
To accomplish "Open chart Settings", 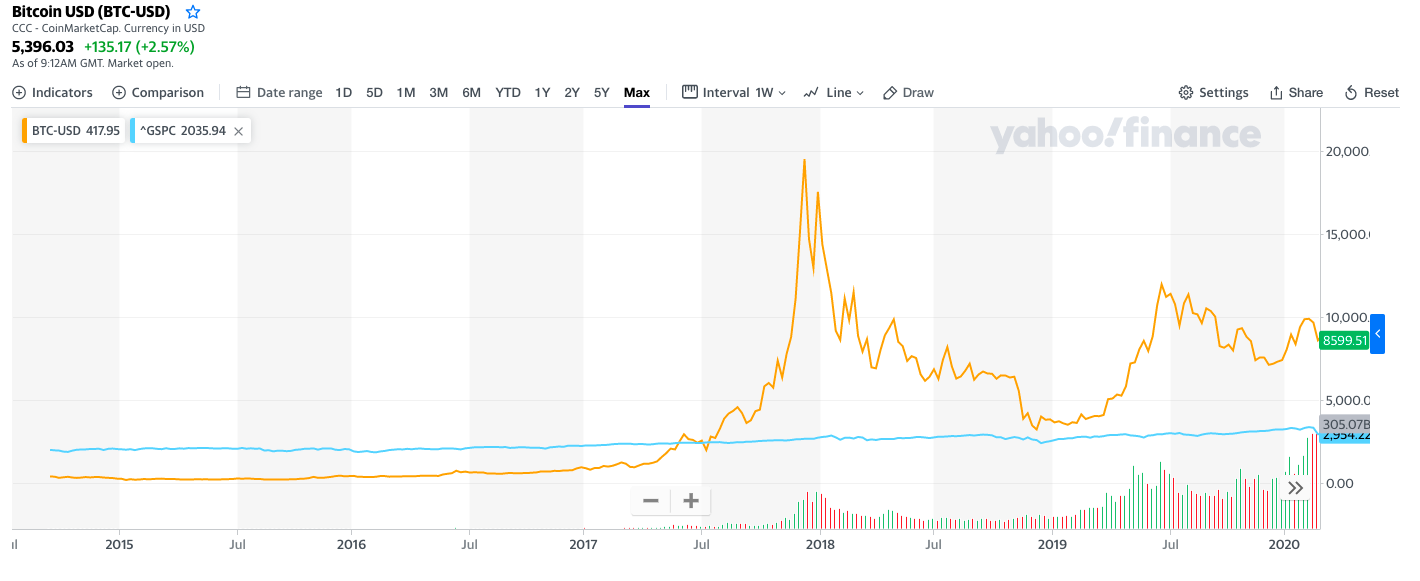I will (x=1214, y=92).
